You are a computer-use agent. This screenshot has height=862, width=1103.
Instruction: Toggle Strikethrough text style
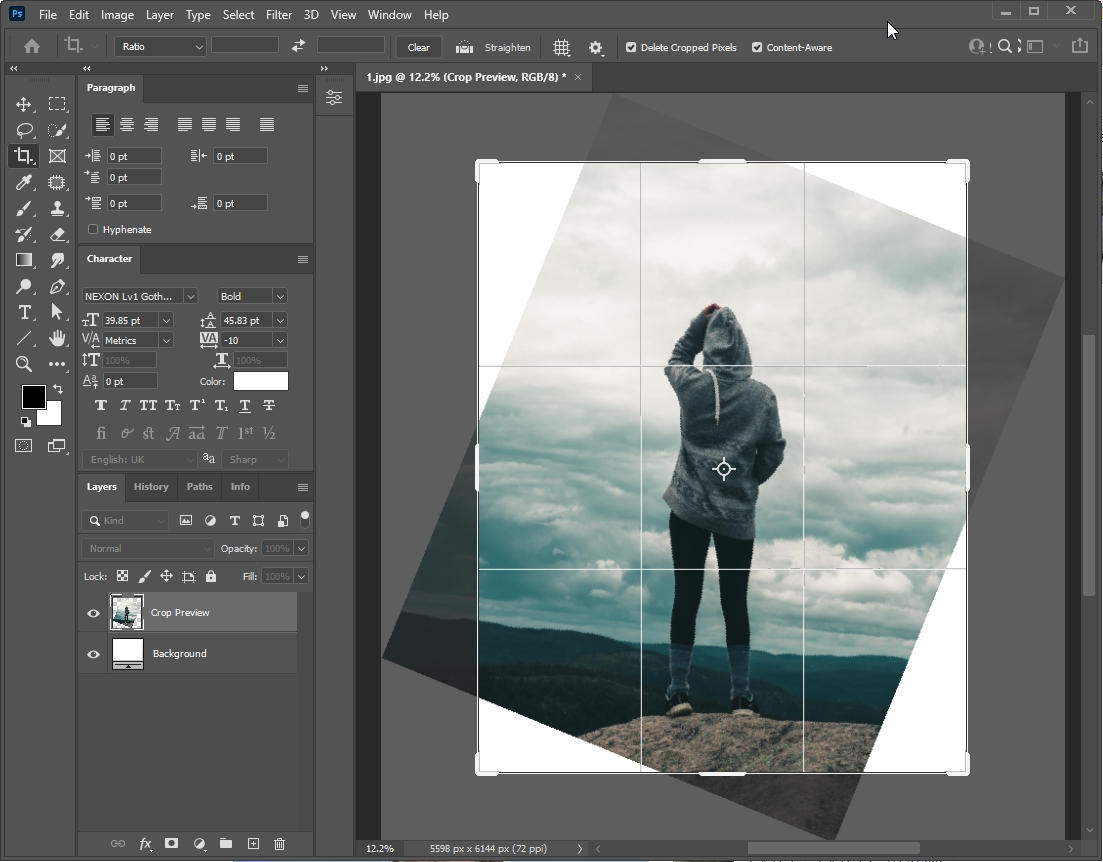click(x=269, y=405)
